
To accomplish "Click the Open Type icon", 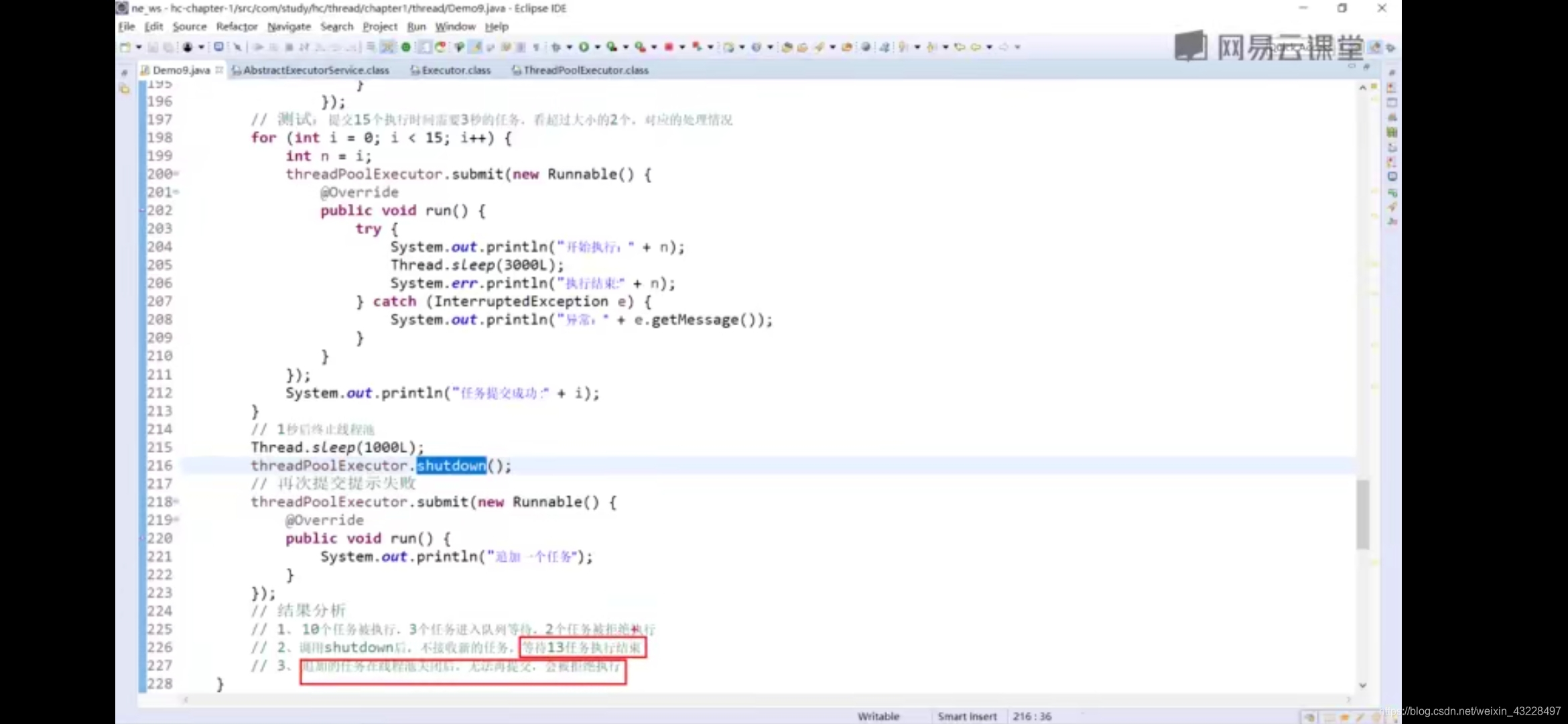I will click(x=787, y=47).
